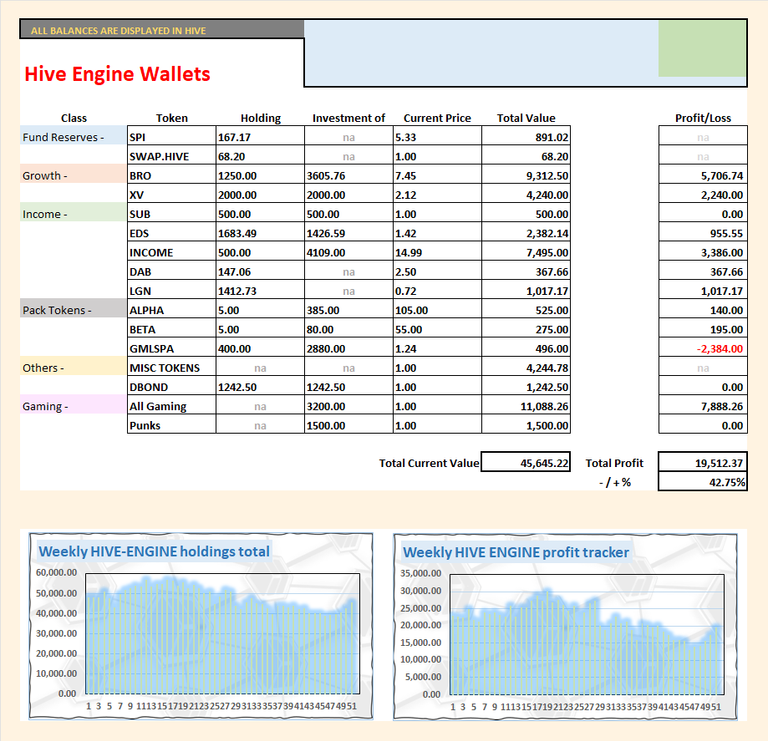Image resolution: width=768 pixels, height=741 pixels.
Task: Click EDS profit value 955.55
Action: pos(703,233)
